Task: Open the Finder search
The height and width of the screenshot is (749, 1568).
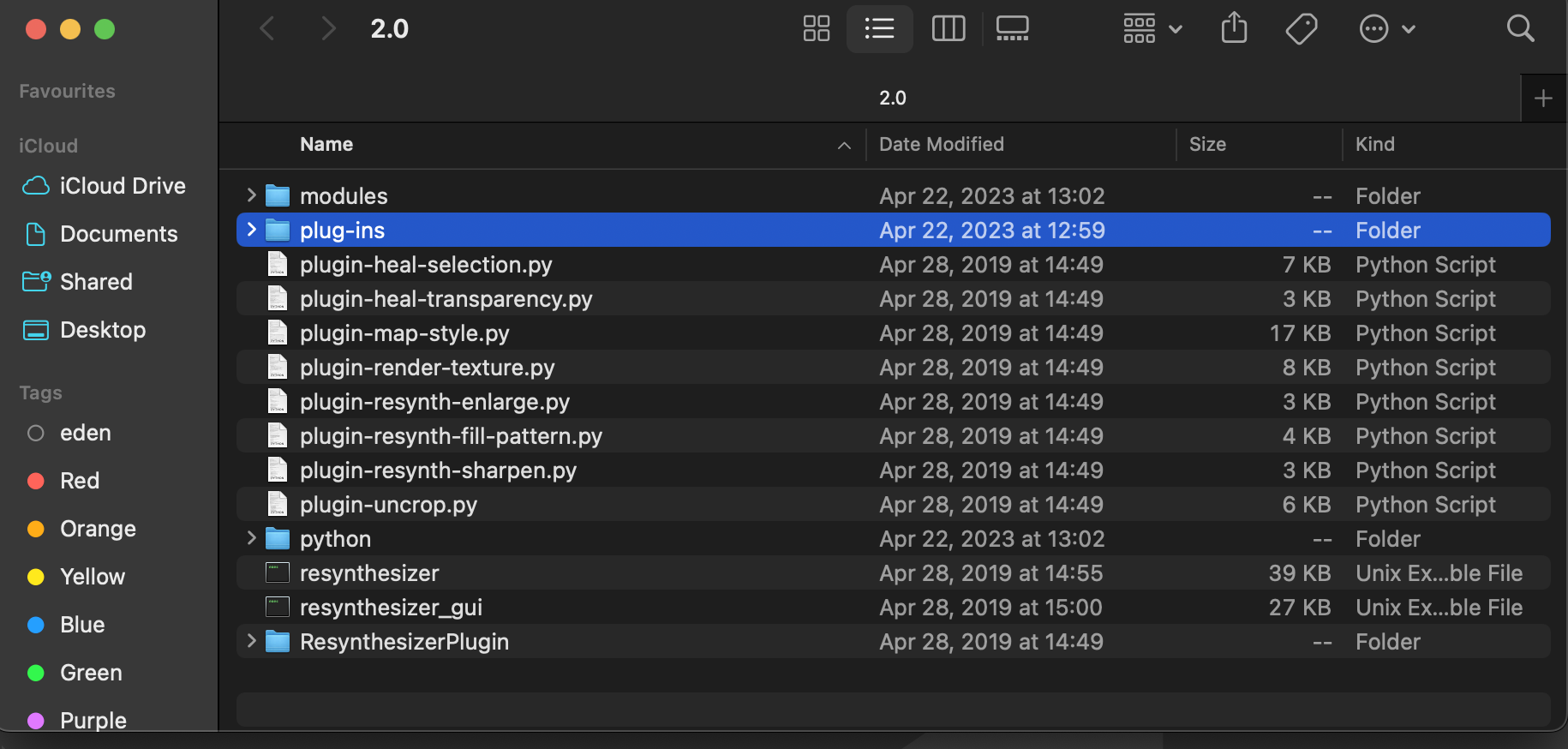Action: click(x=1520, y=28)
